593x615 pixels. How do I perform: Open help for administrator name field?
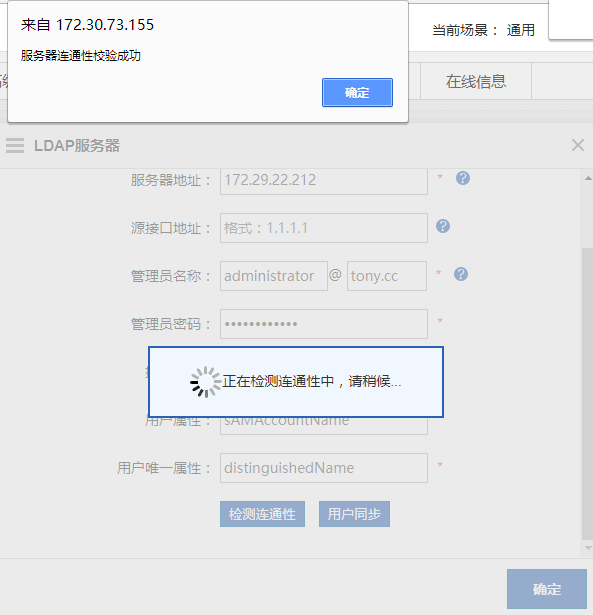(x=461, y=274)
